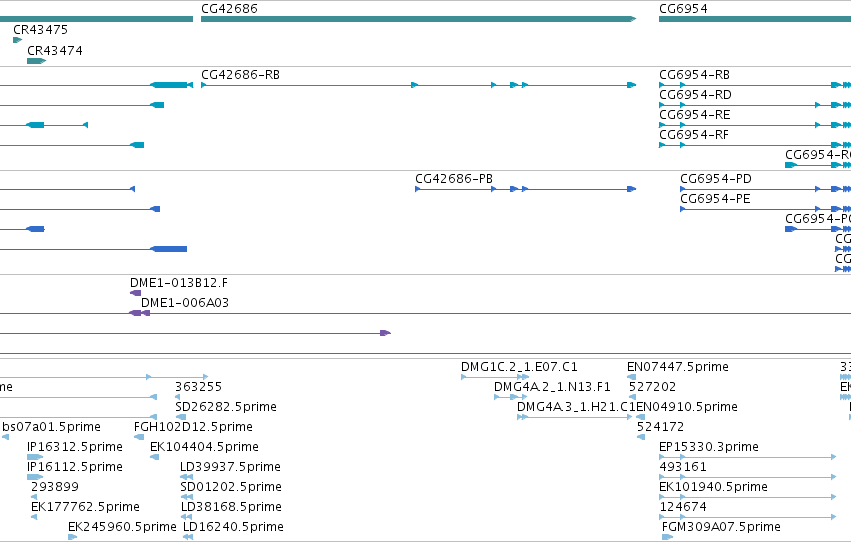This screenshot has height=542, width=851.
Task: Click the CG42686 gene label
Action: [x=229, y=9]
